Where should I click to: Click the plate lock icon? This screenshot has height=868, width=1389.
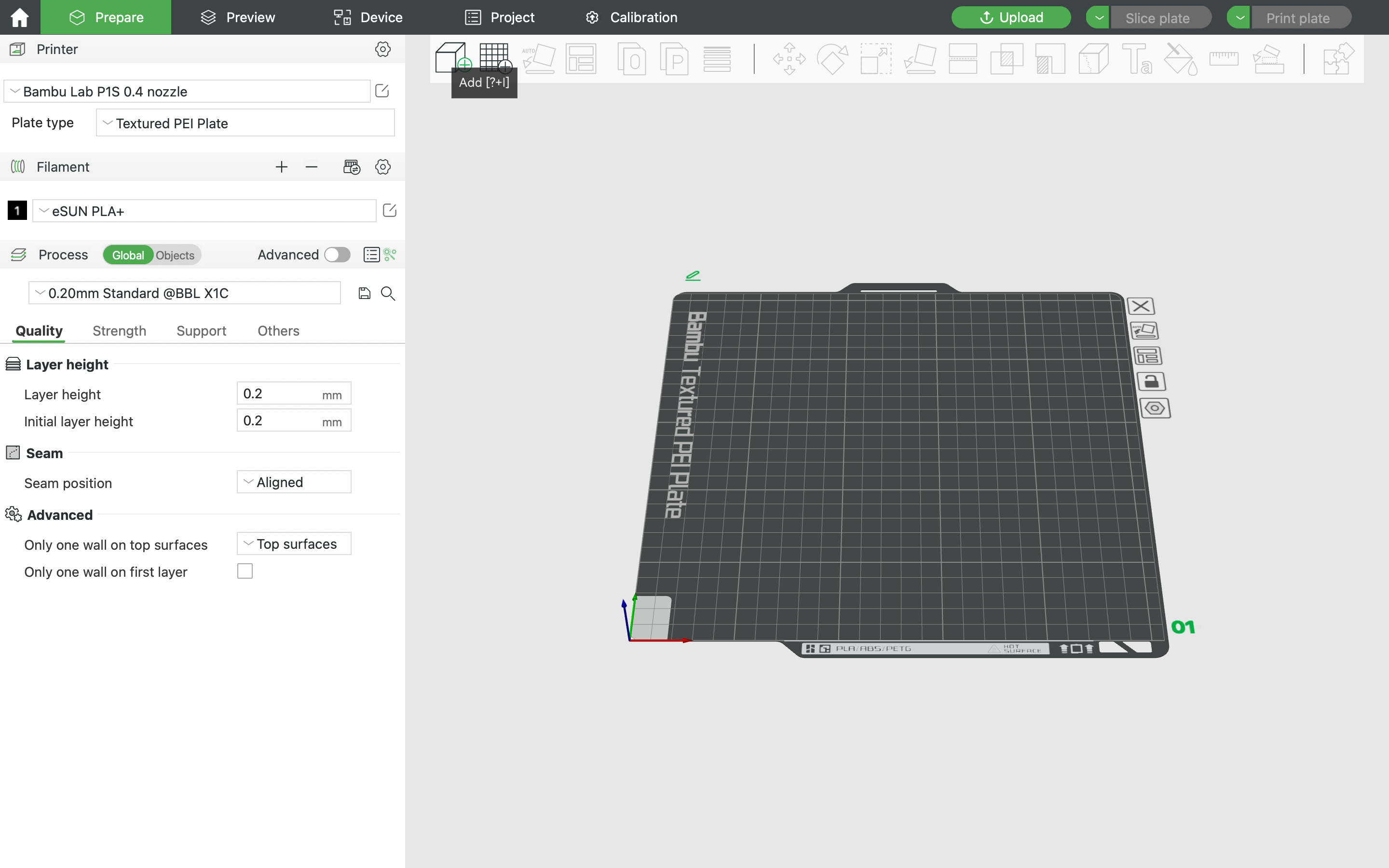(1151, 382)
